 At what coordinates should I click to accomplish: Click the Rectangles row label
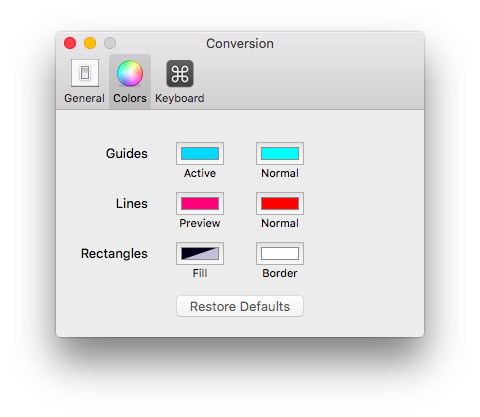click(x=114, y=254)
